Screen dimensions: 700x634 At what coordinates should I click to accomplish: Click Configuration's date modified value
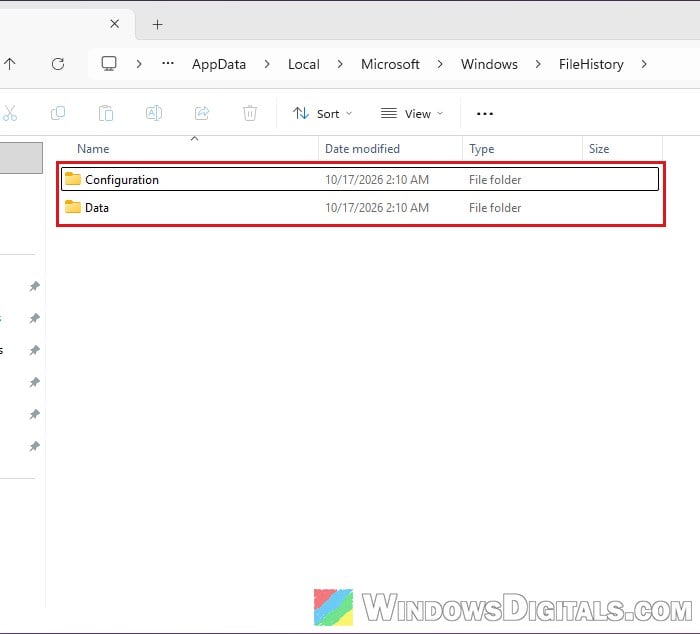[377, 179]
